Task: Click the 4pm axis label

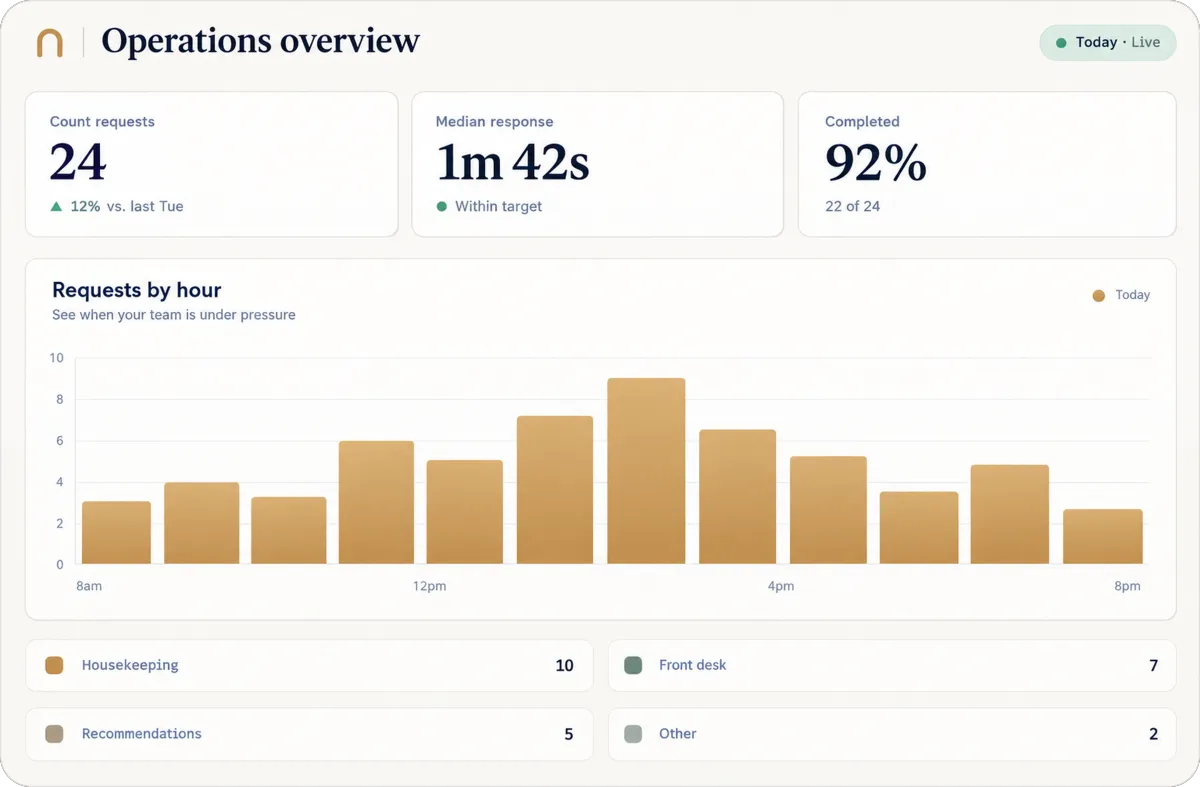Action: tap(781, 586)
